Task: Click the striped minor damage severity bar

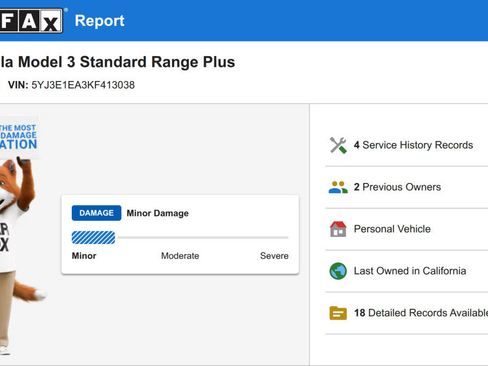Action: 93,238
